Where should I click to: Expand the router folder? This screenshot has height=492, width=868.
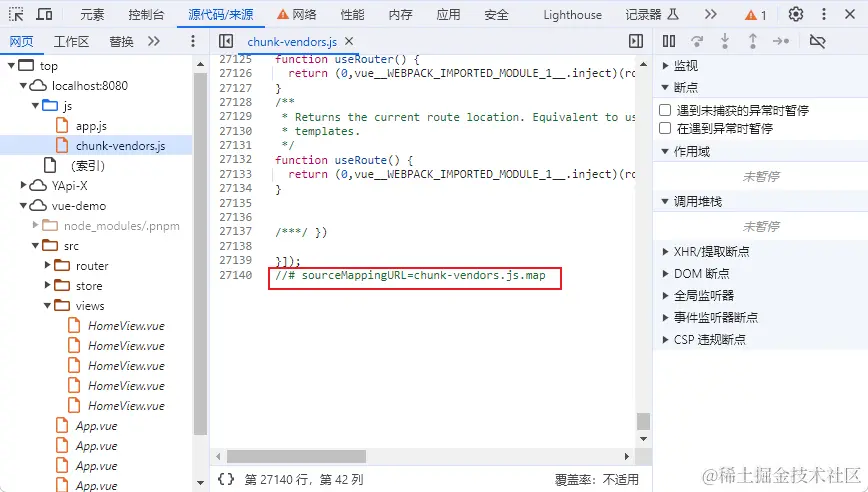[48, 265]
